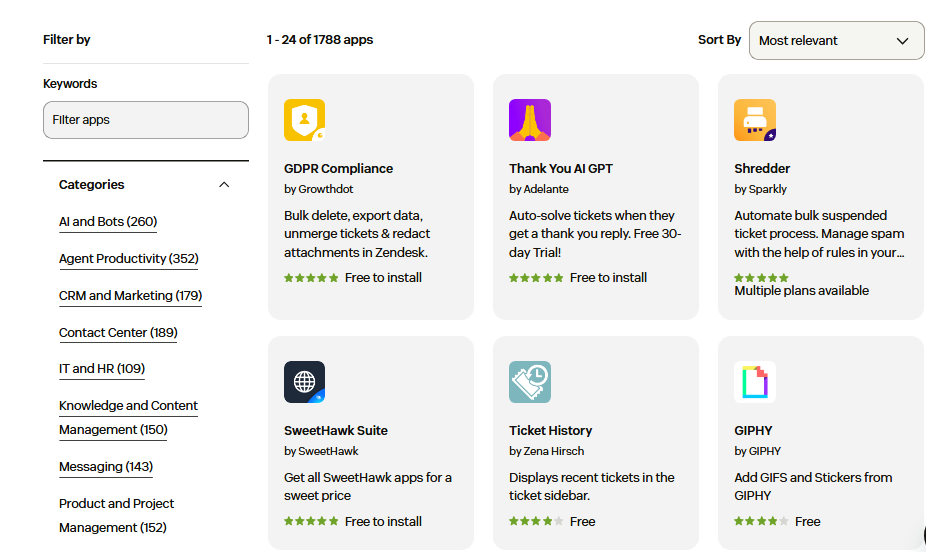Open the GDPR Compliance shield icon
Image resolution: width=926 pixels, height=552 pixels.
click(305, 120)
